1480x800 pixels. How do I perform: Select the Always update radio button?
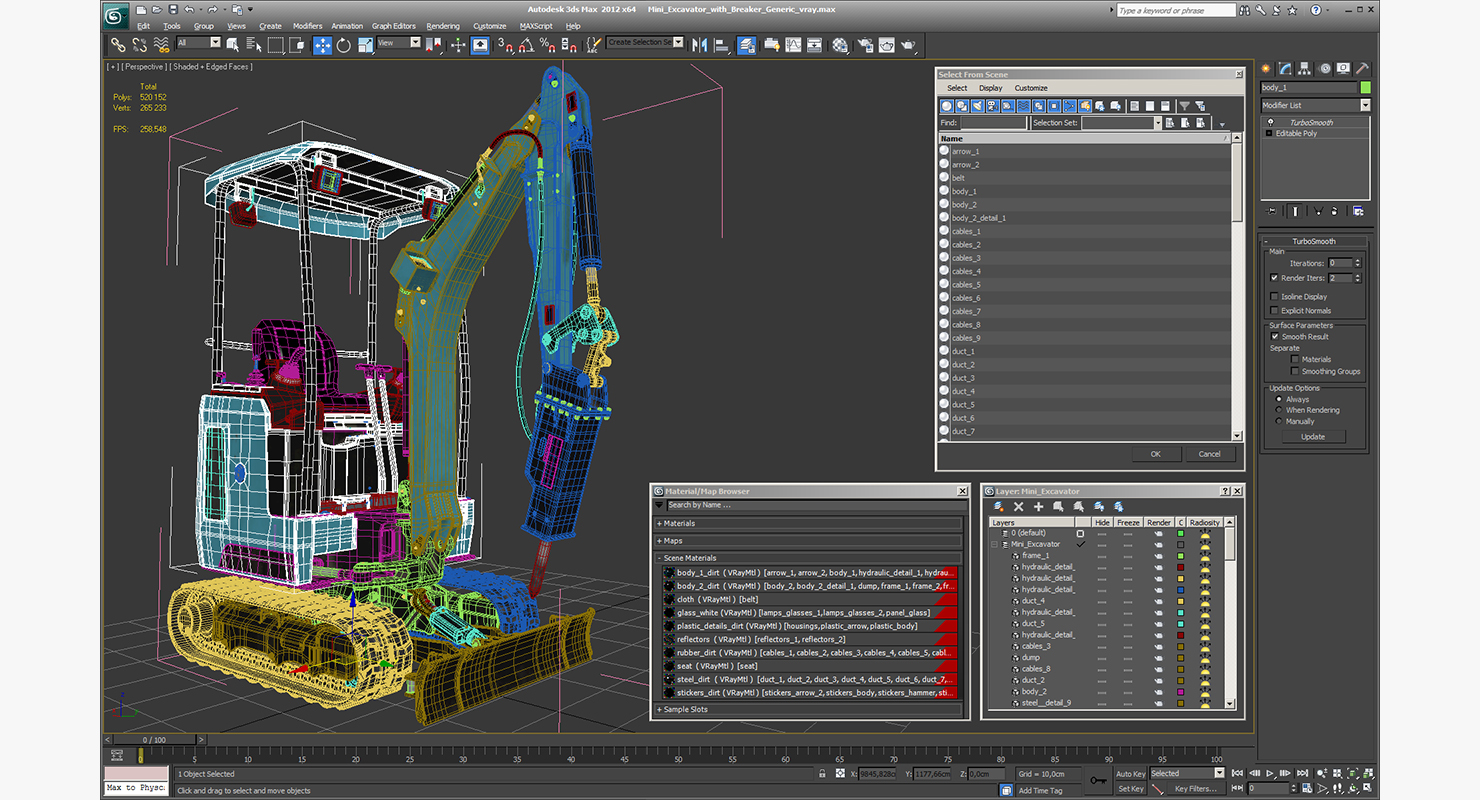[1279, 399]
